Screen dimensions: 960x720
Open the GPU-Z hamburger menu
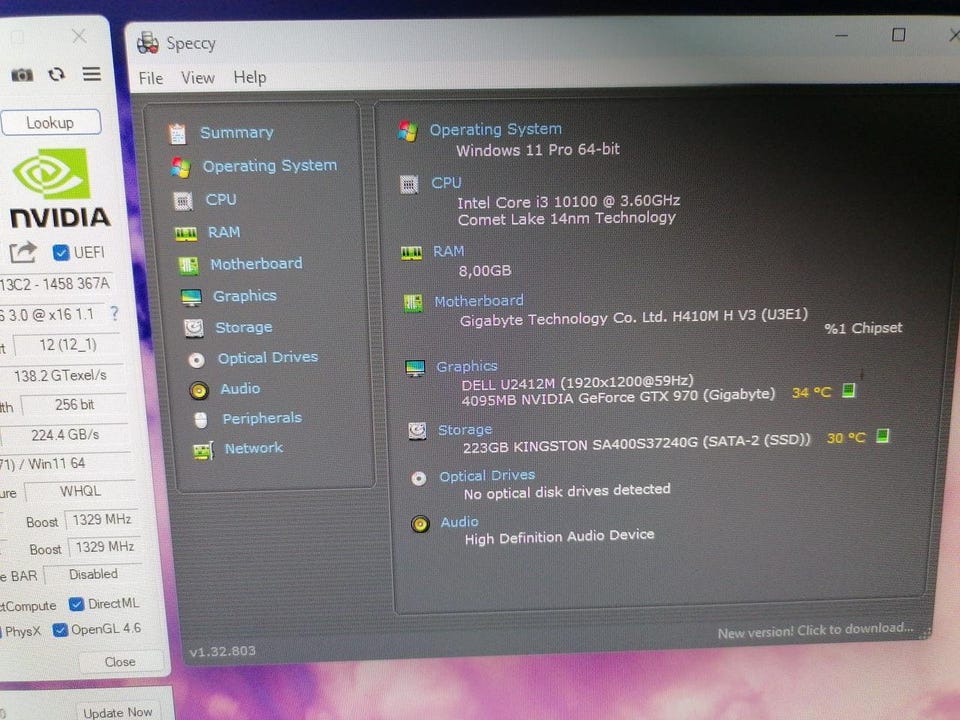pos(92,74)
